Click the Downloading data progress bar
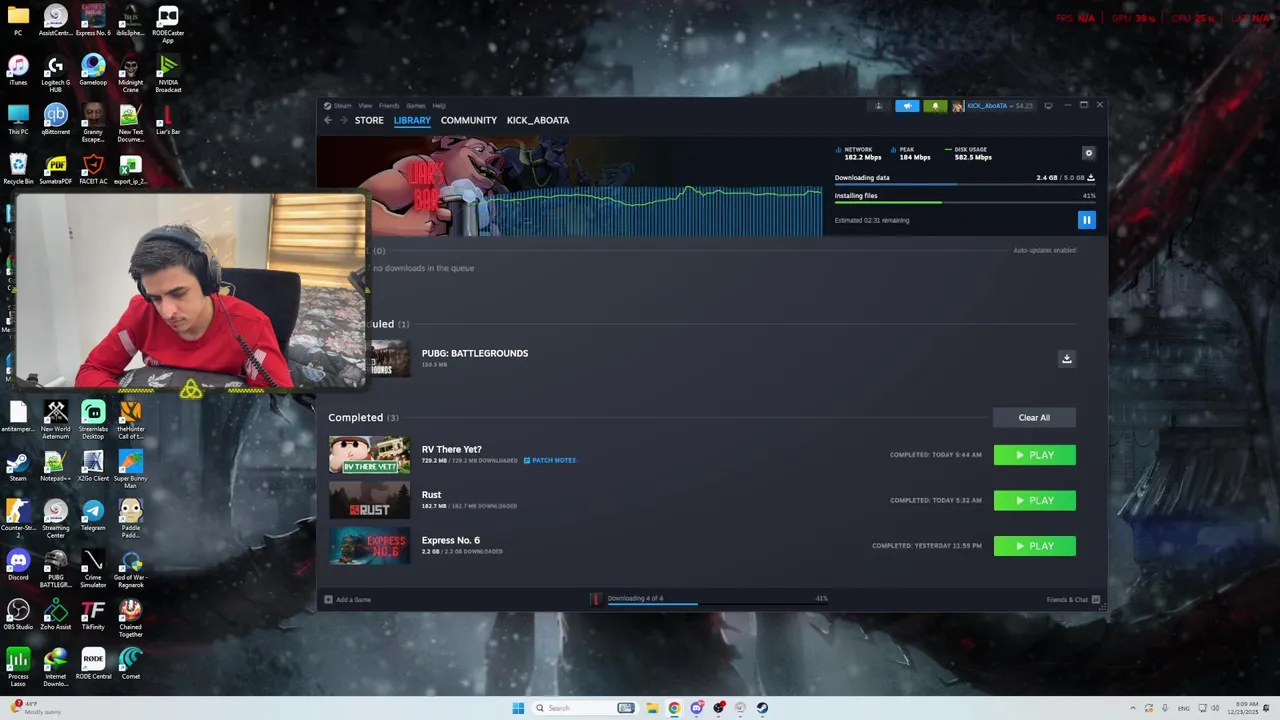 pos(965,184)
